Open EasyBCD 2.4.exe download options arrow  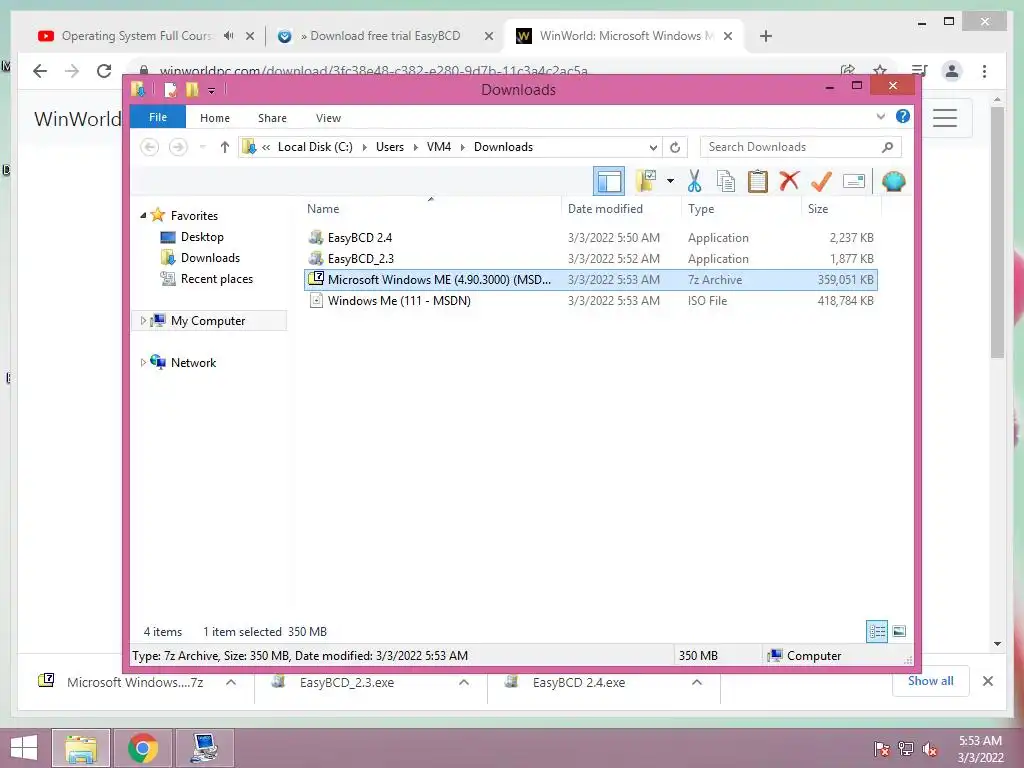(x=697, y=682)
